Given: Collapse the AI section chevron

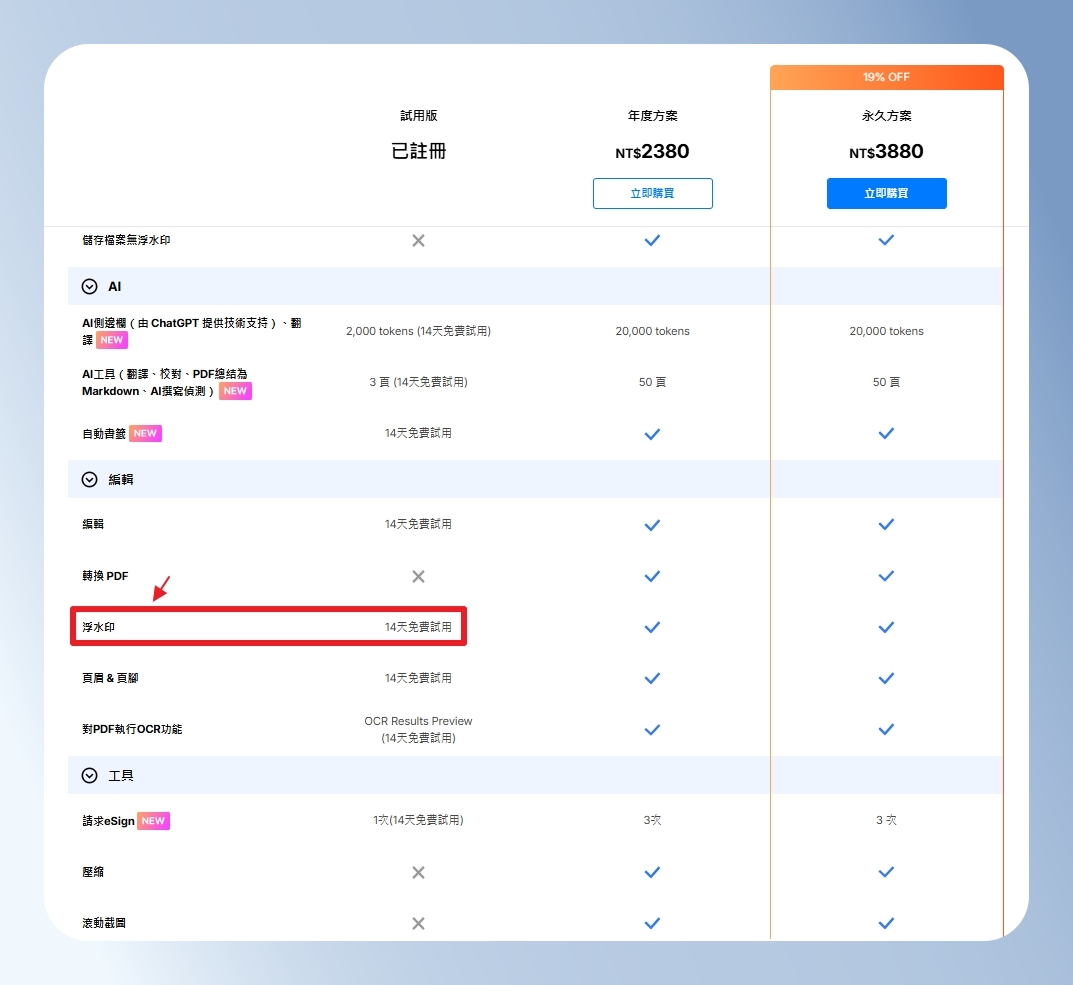Looking at the screenshot, I should 90,286.
